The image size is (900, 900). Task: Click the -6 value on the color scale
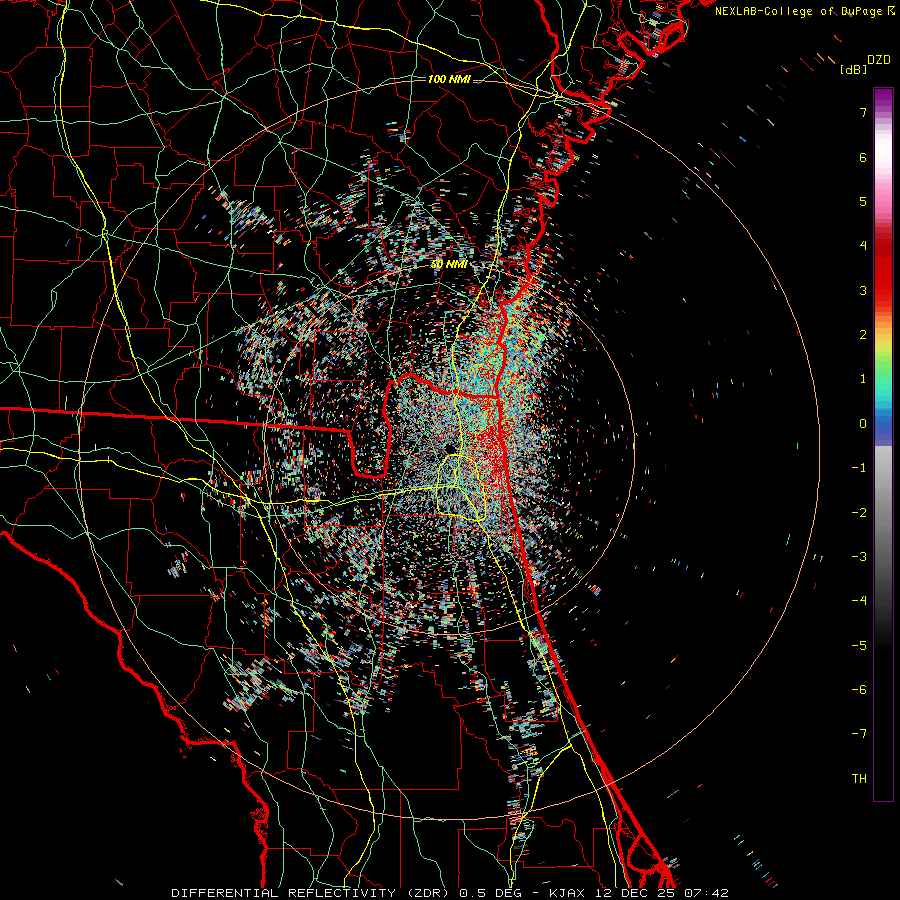pyautogui.click(x=859, y=690)
